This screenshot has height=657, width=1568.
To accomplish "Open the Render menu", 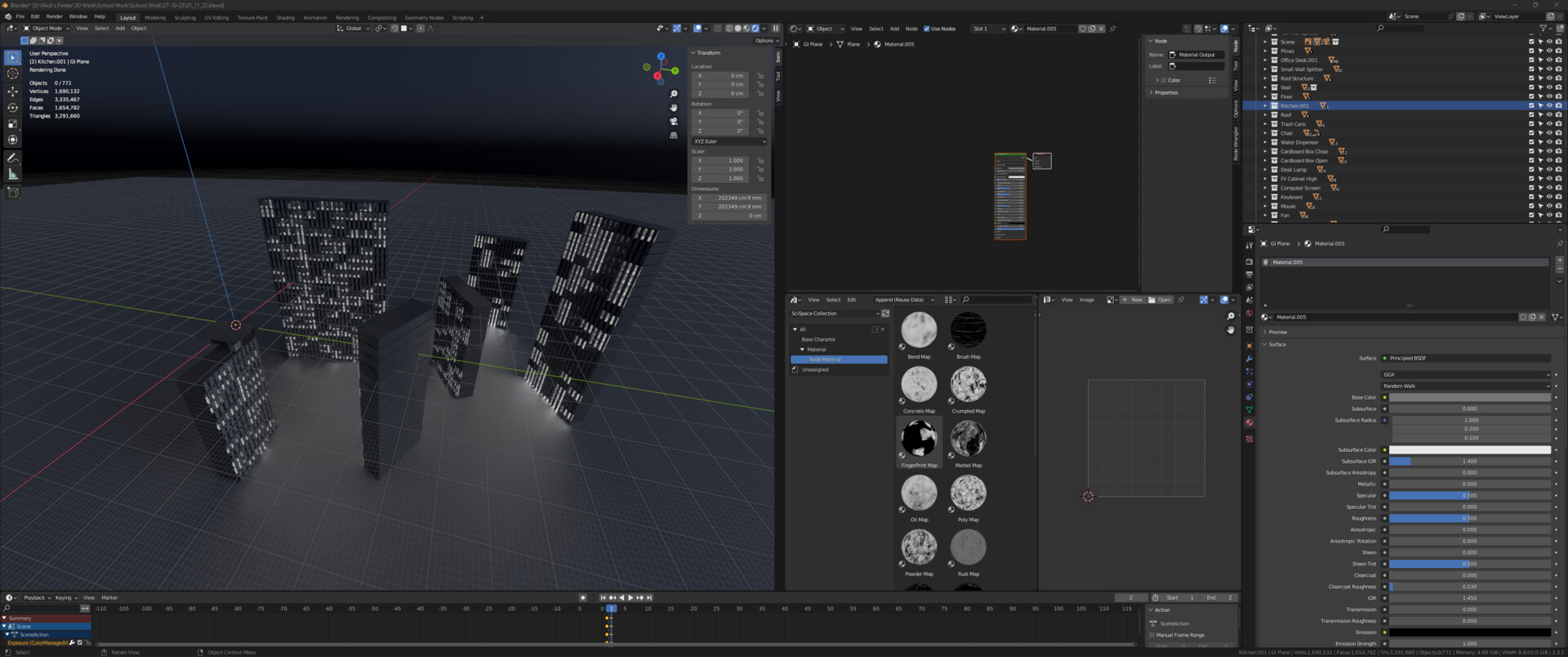I will pyautogui.click(x=54, y=16).
